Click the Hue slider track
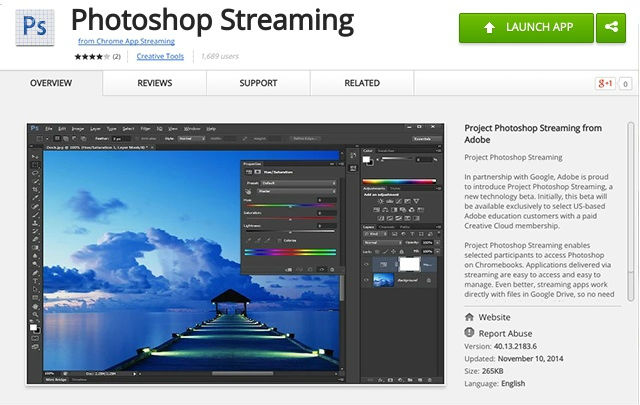This screenshot has width=640, height=405. coord(290,205)
